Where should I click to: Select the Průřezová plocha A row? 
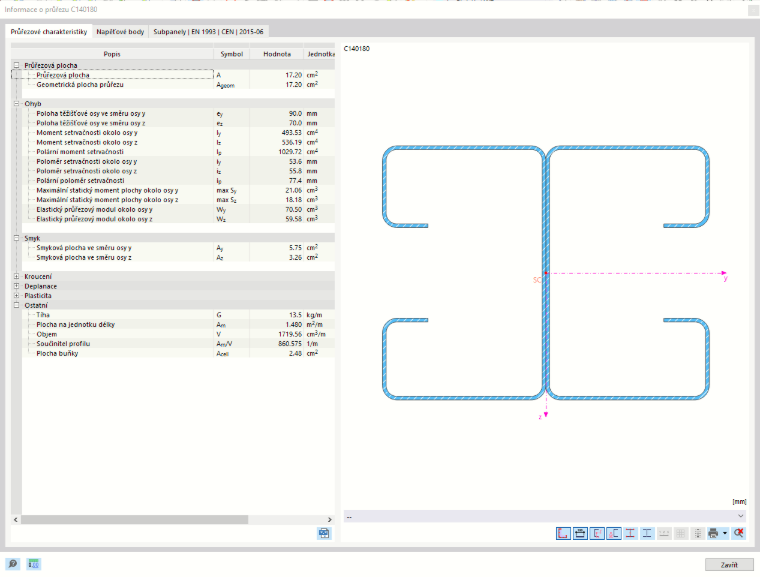point(173,75)
